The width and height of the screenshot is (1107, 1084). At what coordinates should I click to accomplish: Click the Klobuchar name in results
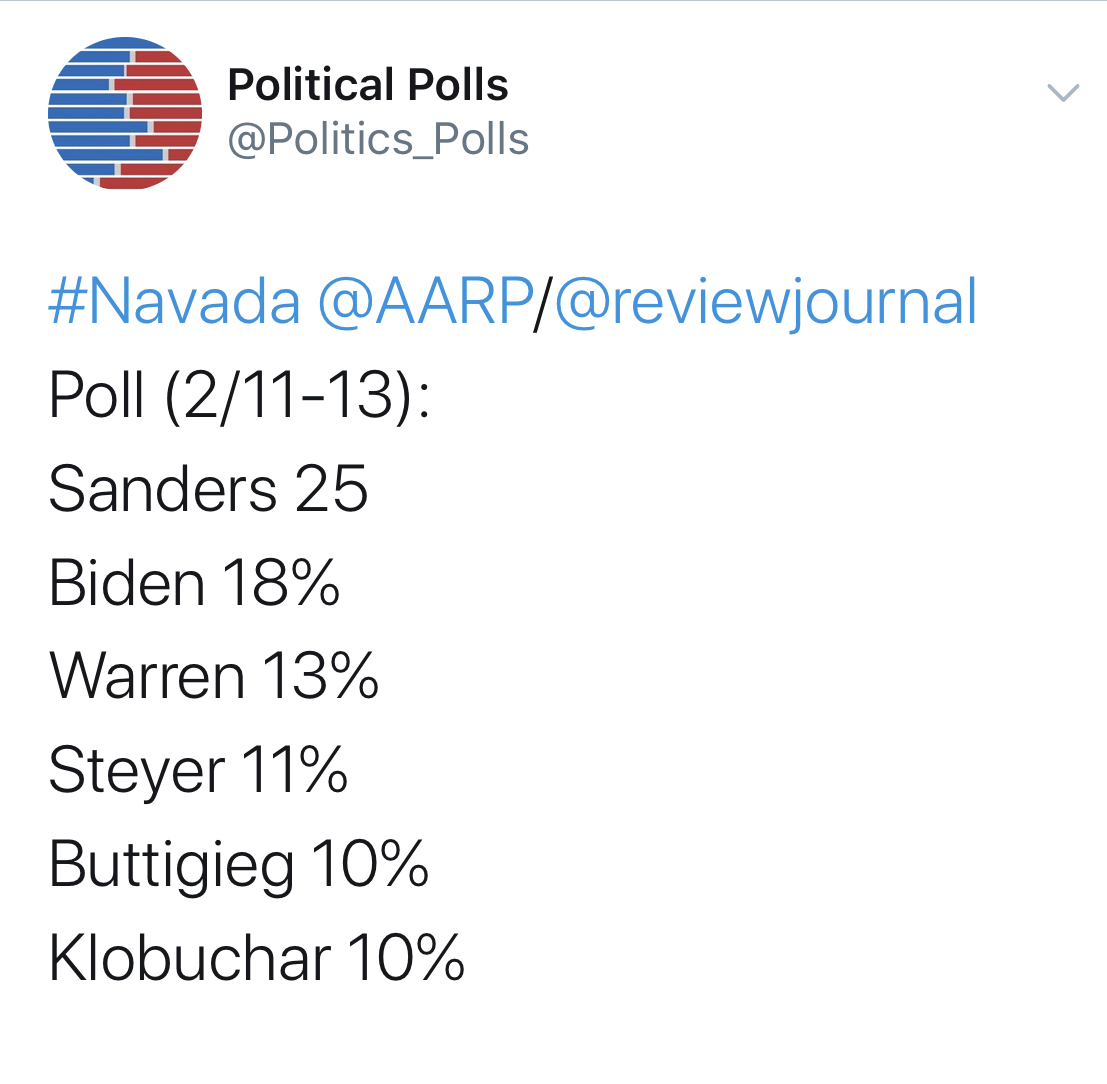click(x=190, y=958)
